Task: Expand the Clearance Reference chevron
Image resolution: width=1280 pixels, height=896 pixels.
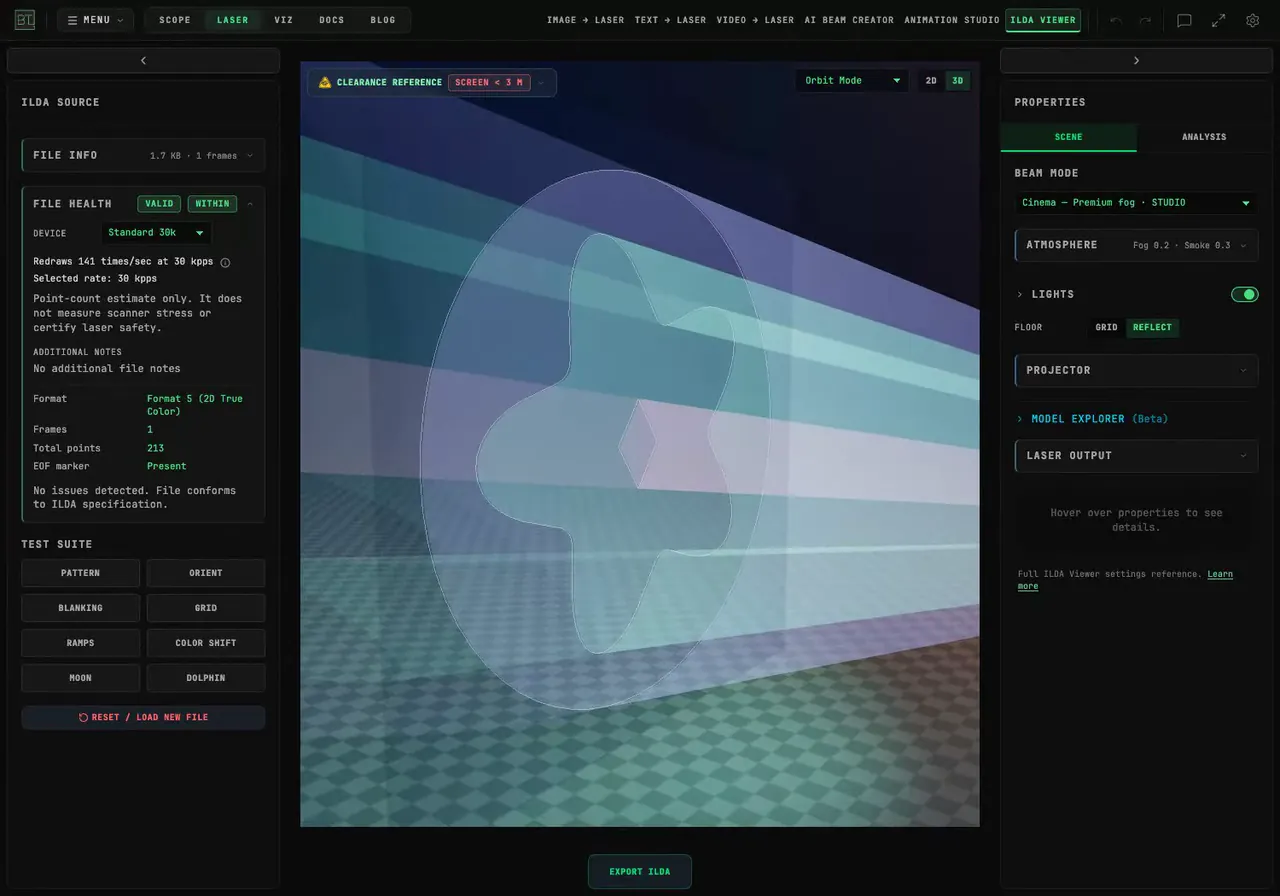Action: coord(542,83)
